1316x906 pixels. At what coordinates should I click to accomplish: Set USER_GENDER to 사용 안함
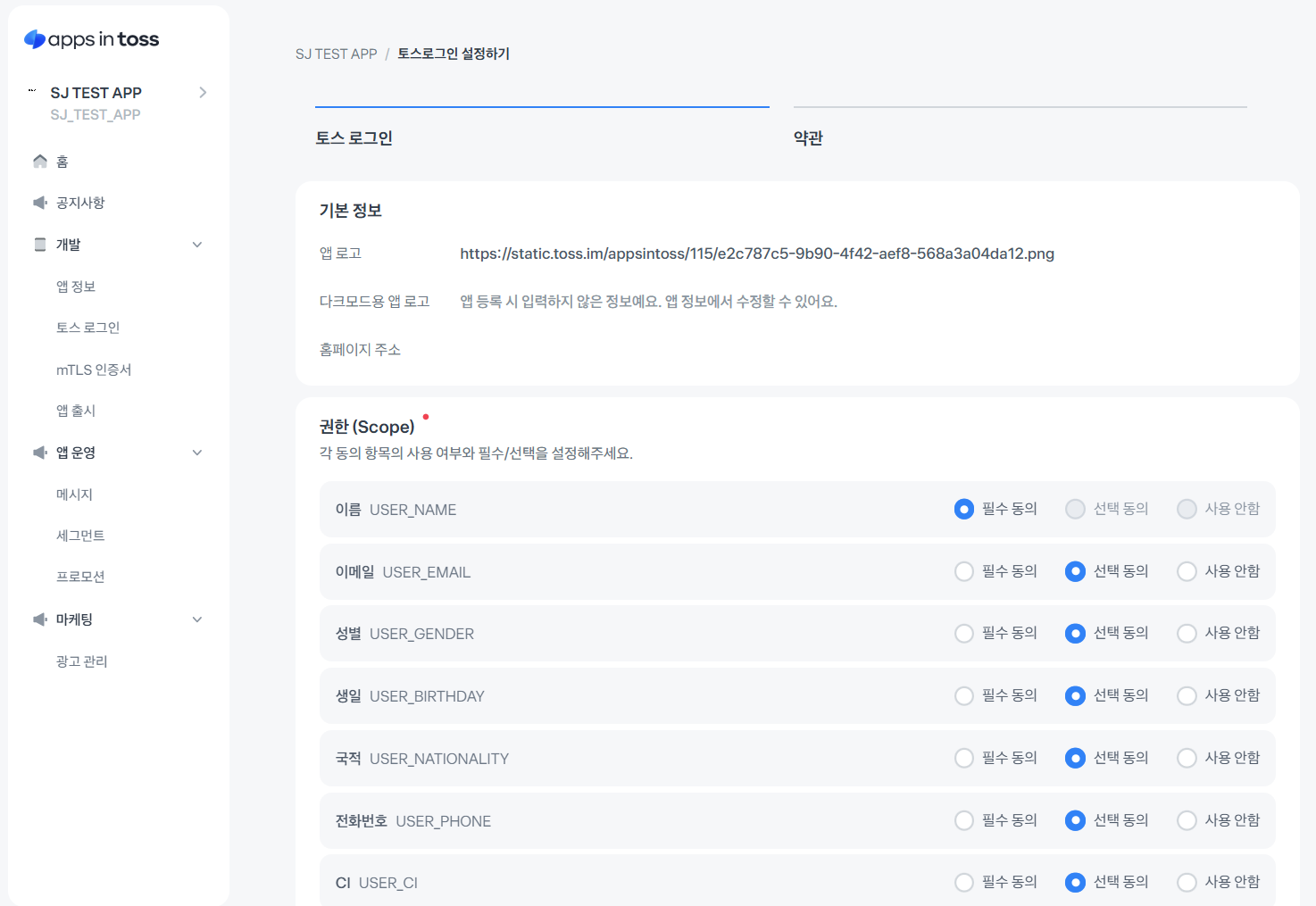point(1187,633)
